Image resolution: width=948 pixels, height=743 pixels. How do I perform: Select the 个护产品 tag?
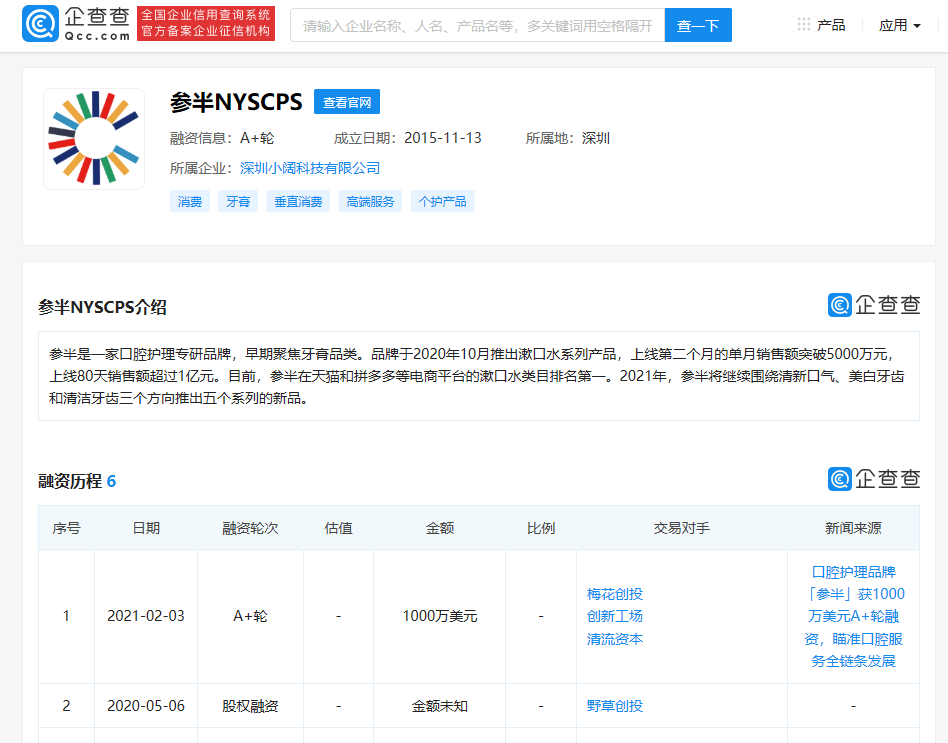click(x=443, y=201)
